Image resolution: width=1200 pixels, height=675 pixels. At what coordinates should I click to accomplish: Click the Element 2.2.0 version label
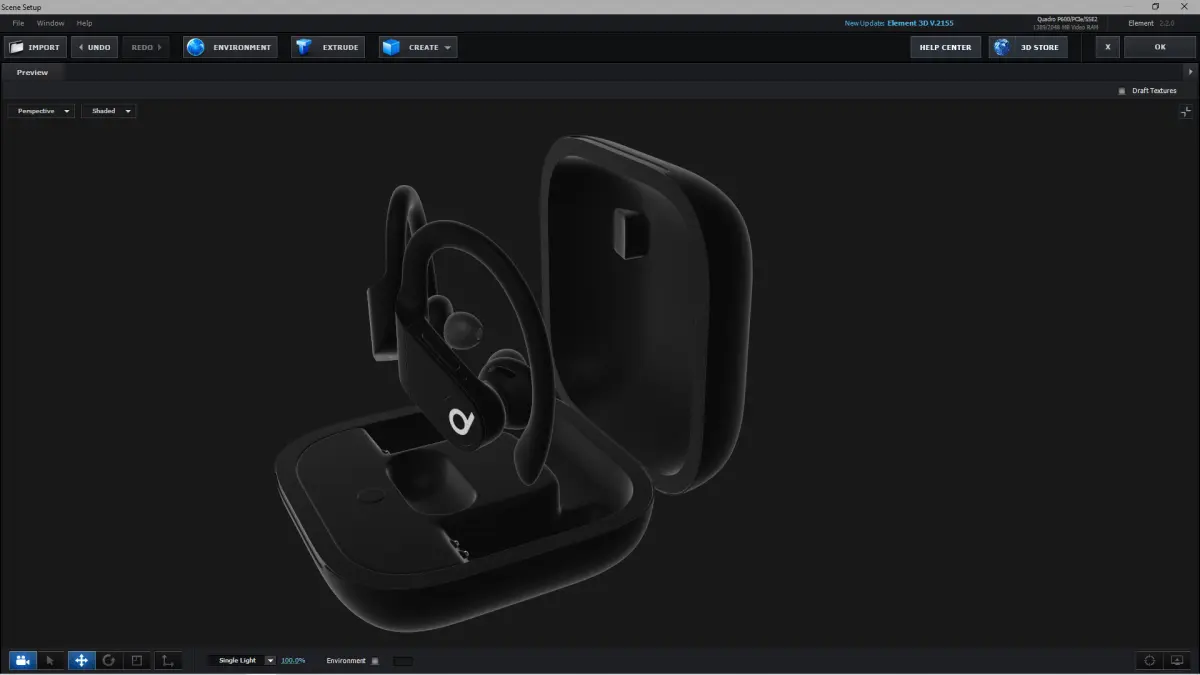[1152, 23]
